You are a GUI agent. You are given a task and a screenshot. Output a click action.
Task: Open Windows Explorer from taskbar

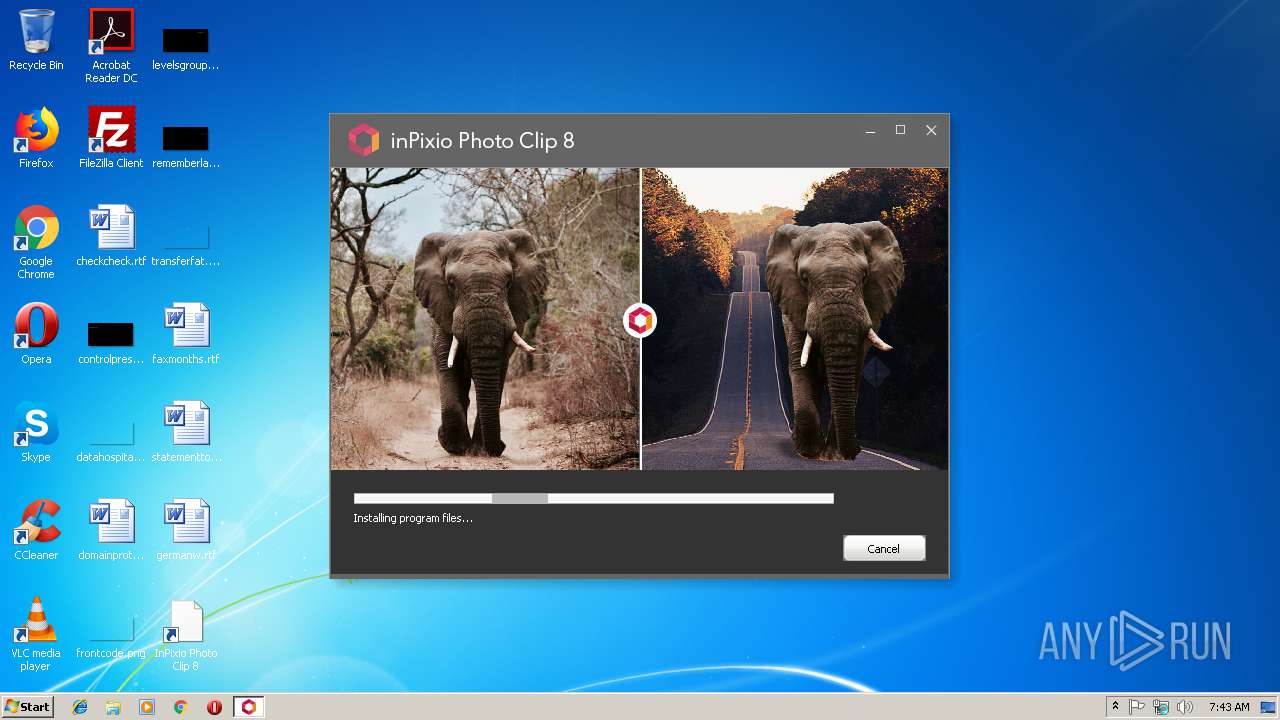click(113, 707)
